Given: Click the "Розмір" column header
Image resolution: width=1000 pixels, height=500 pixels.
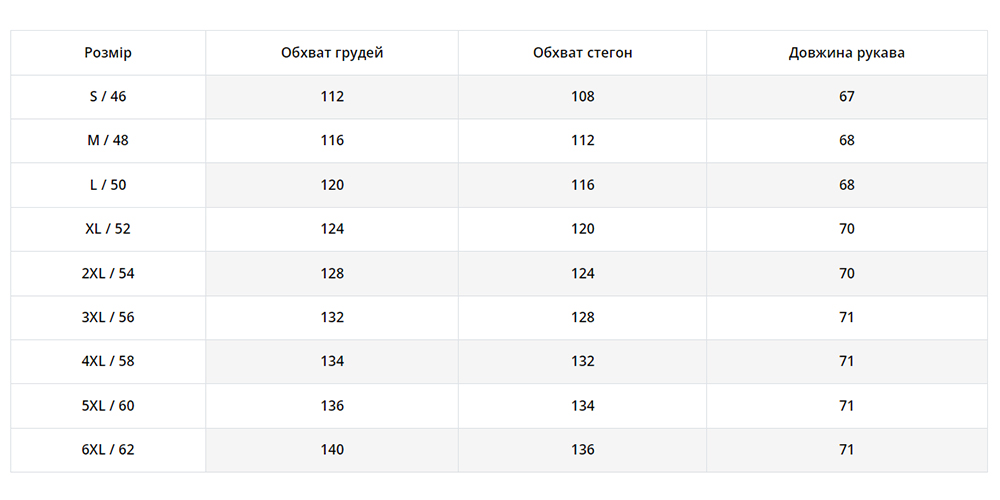Looking at the screenshot, I should click(108, 53).
